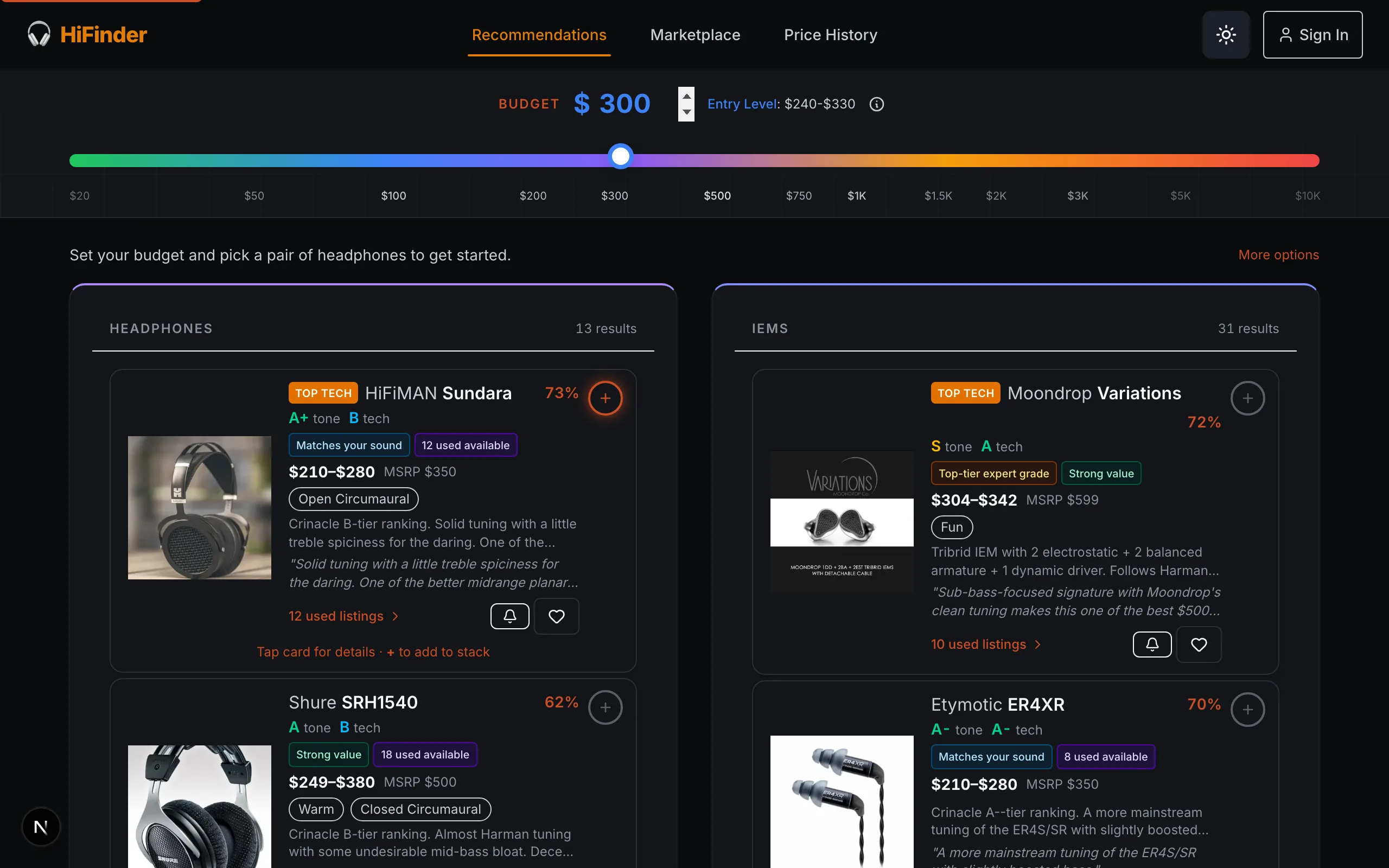
Task: Add HiFiMAN Sundara to stack with plus
Action: (605, 398)
